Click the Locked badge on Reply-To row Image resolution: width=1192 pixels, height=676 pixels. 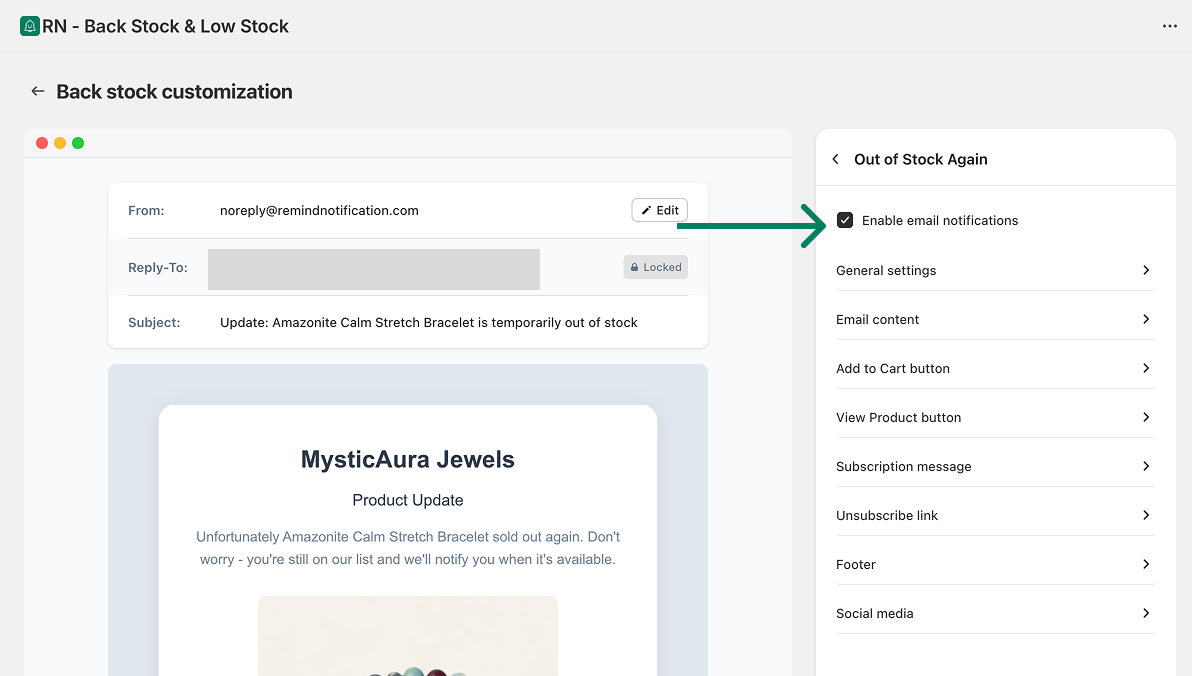tap(656, 267)
